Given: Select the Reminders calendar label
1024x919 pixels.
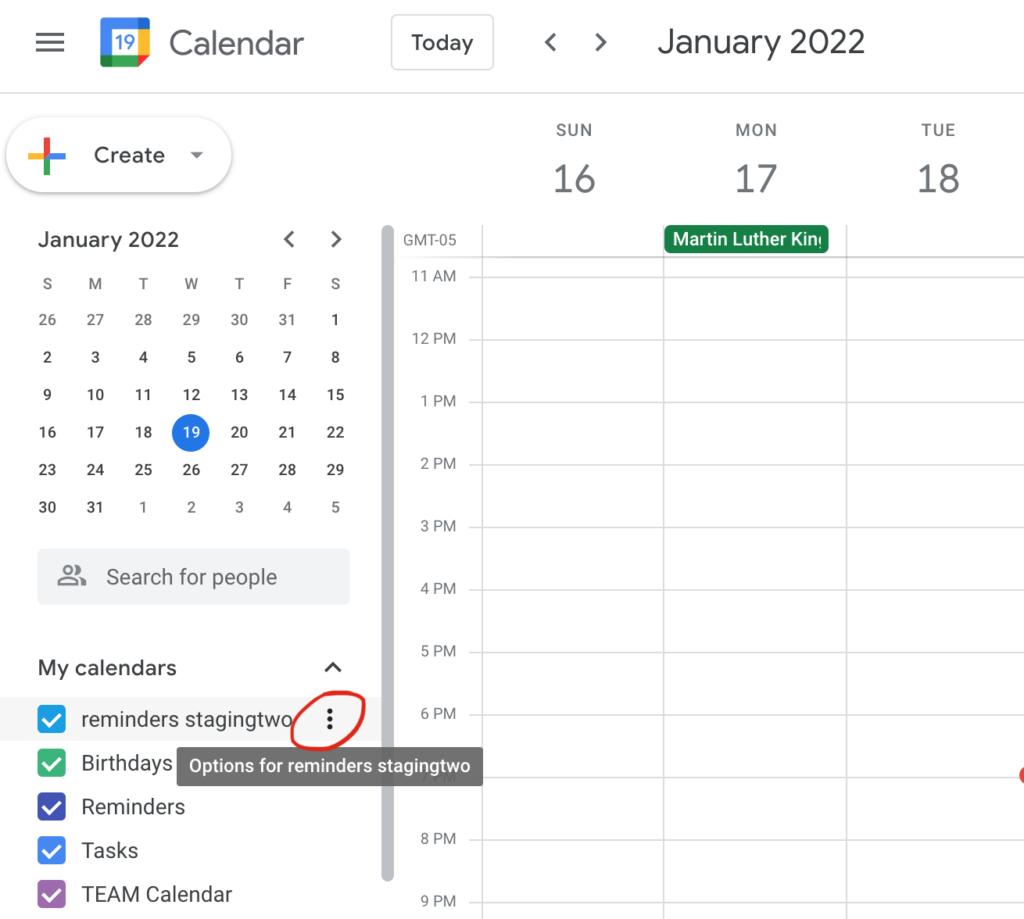Looking at the screenshot, I should (133, 807).
